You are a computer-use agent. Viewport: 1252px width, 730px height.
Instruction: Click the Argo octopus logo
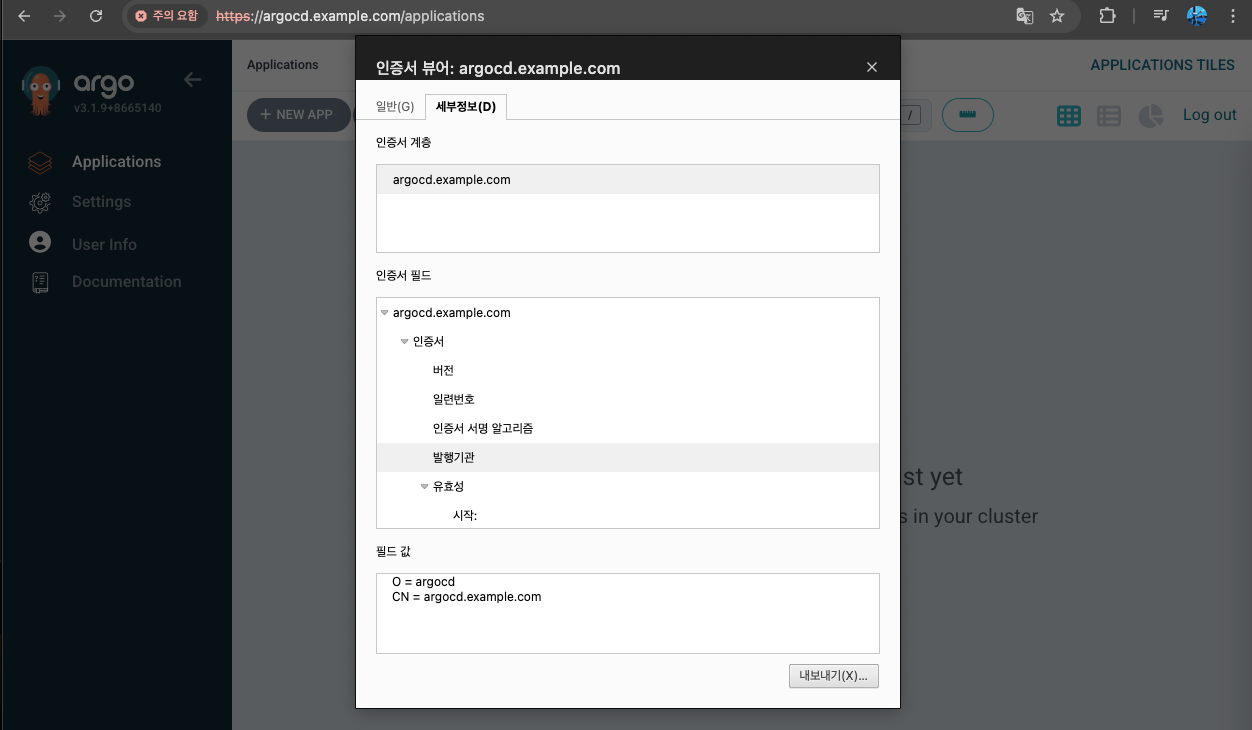click(42, 89)
